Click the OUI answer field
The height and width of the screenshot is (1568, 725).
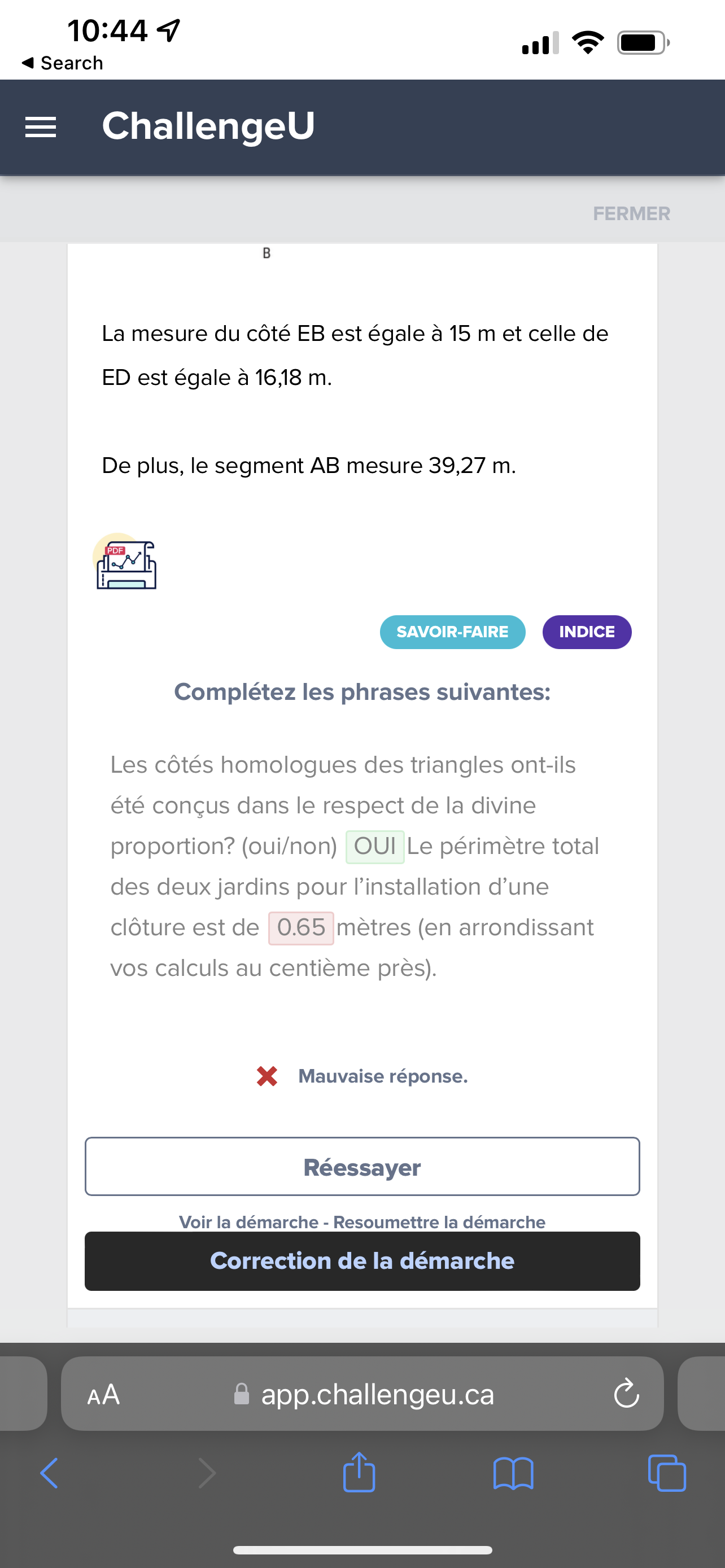(375, 847)
